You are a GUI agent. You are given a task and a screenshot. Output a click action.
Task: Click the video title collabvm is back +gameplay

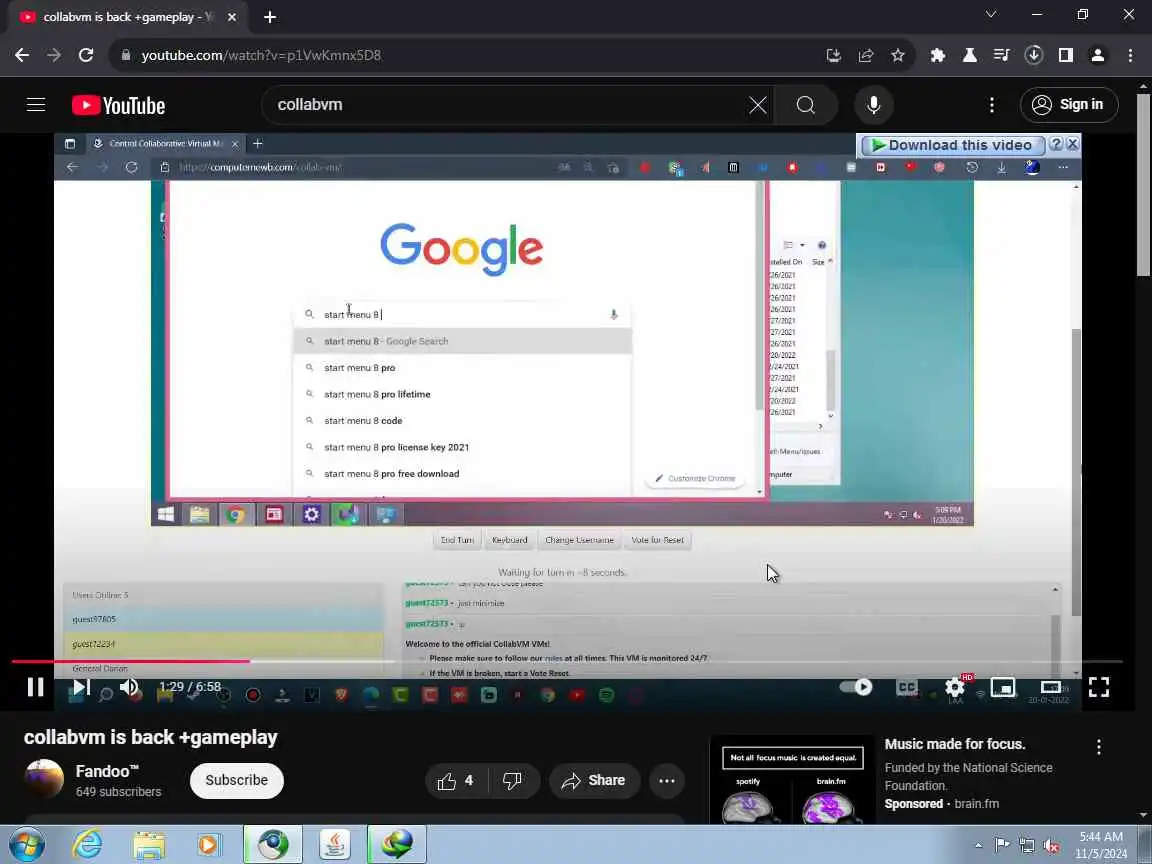point(151,737)
